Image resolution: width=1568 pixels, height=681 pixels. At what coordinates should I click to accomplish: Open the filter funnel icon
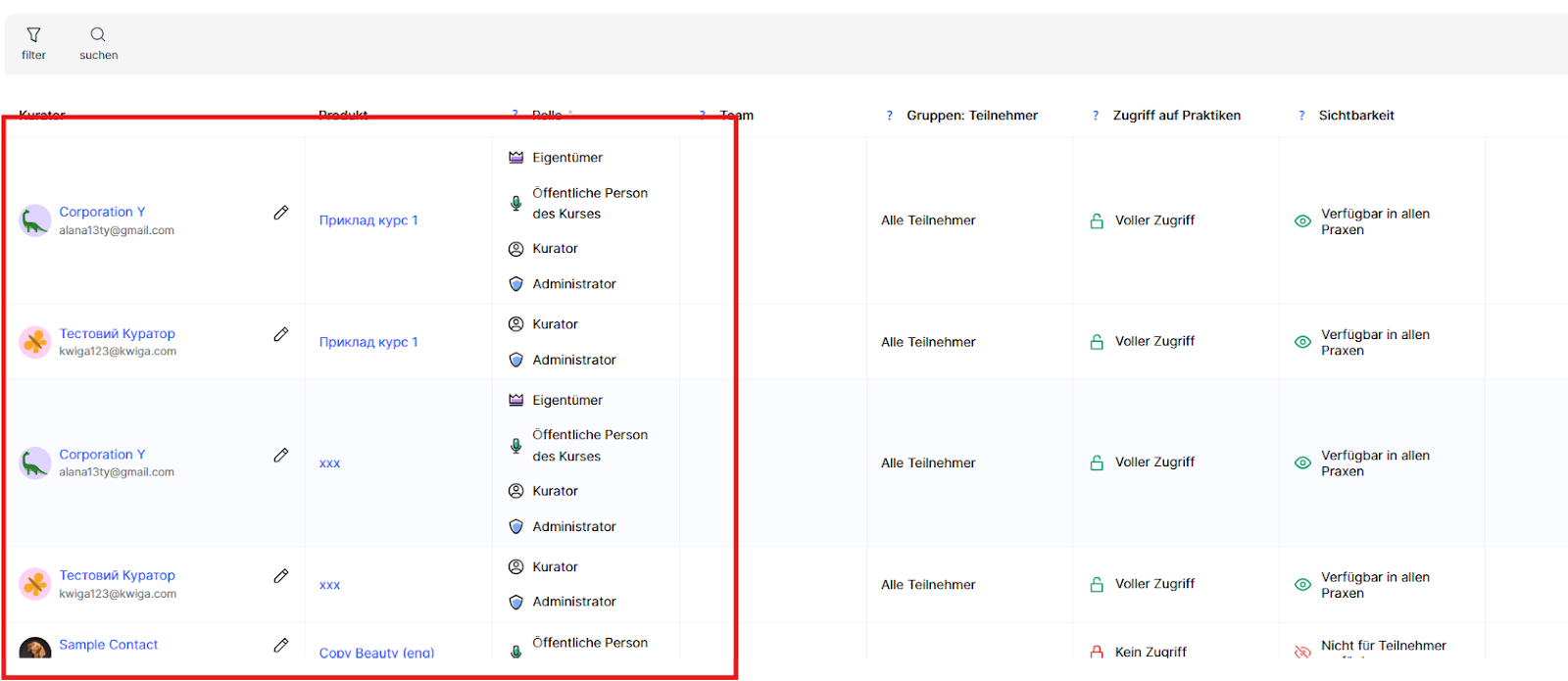point(33,35)
